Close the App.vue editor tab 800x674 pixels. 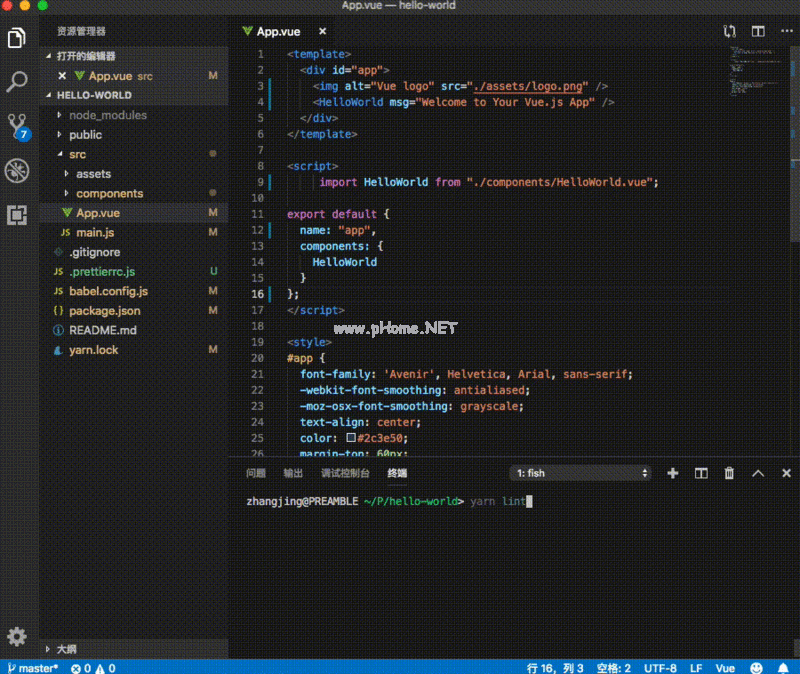pos(322,31)
